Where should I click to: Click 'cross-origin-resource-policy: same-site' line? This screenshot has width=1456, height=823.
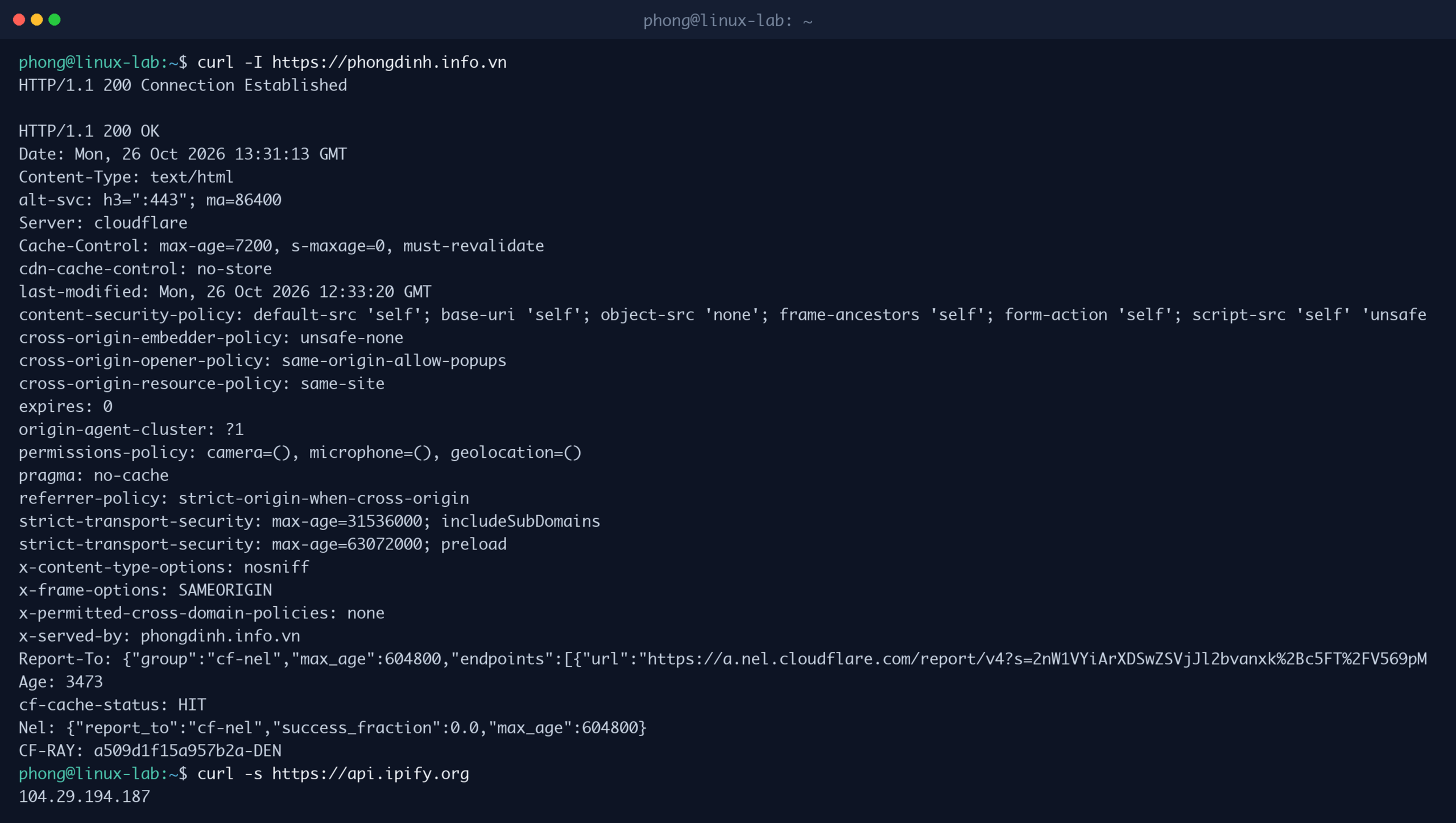[x=201, y=384]
